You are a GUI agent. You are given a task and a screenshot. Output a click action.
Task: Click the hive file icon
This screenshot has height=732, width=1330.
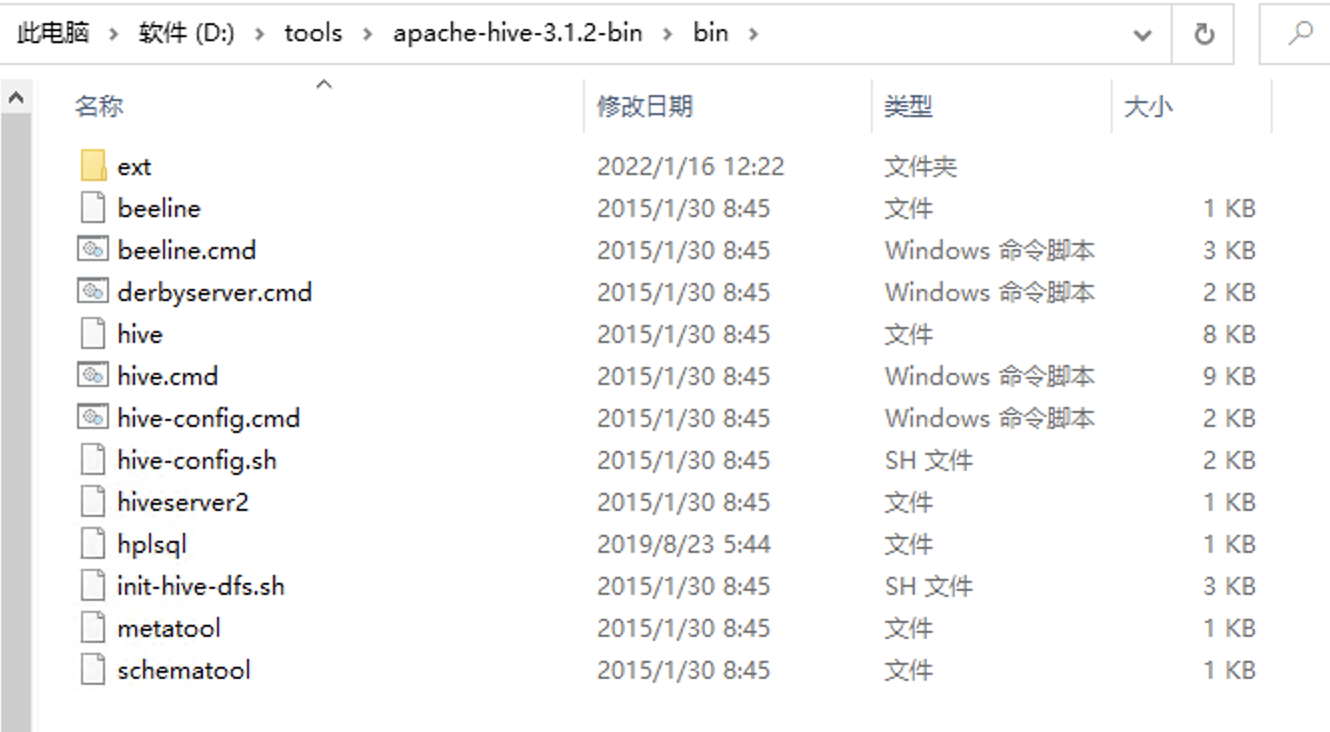(x=92, y=334)
